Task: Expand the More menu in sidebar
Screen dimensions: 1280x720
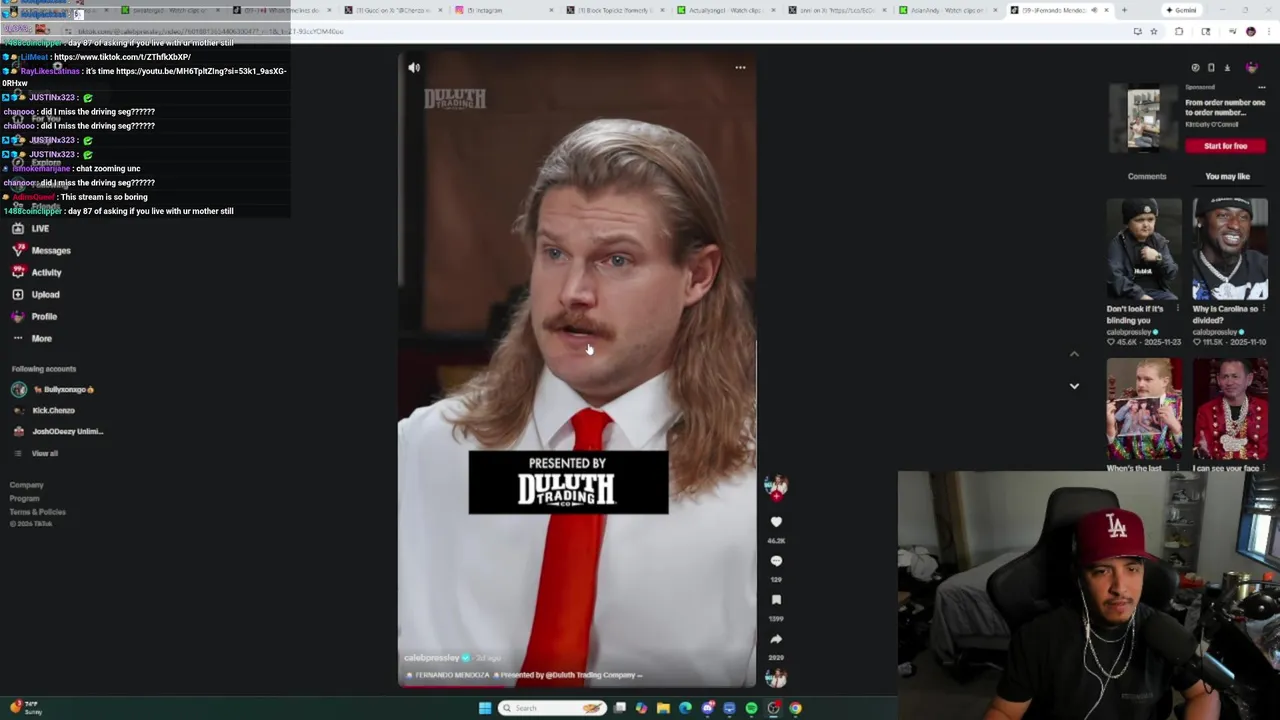Action: pyautogui.click(x=32, y=338)
